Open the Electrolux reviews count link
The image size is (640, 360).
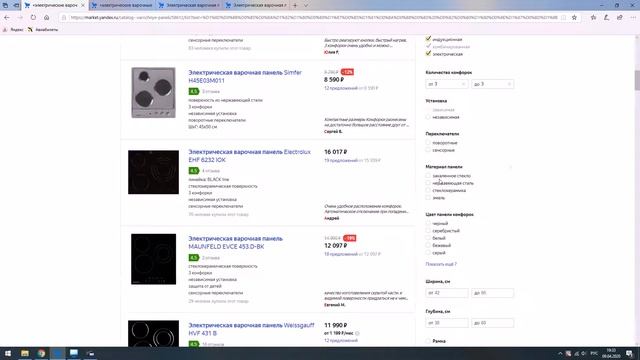pos(211,171)
